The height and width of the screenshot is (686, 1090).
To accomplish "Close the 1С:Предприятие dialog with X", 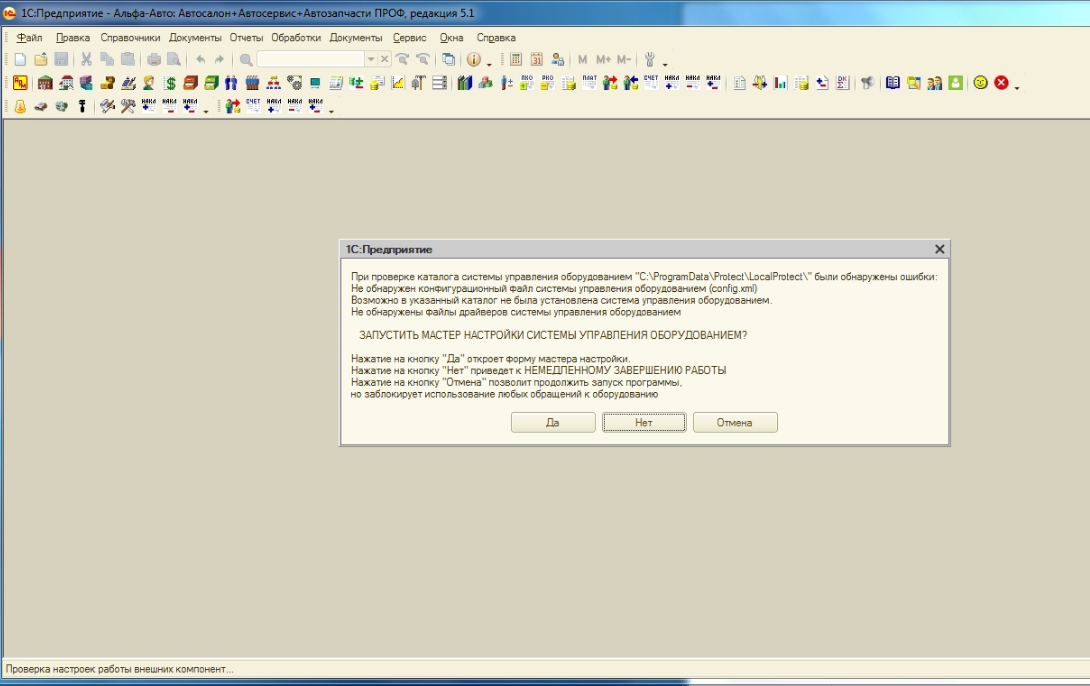I will [939, 249].
